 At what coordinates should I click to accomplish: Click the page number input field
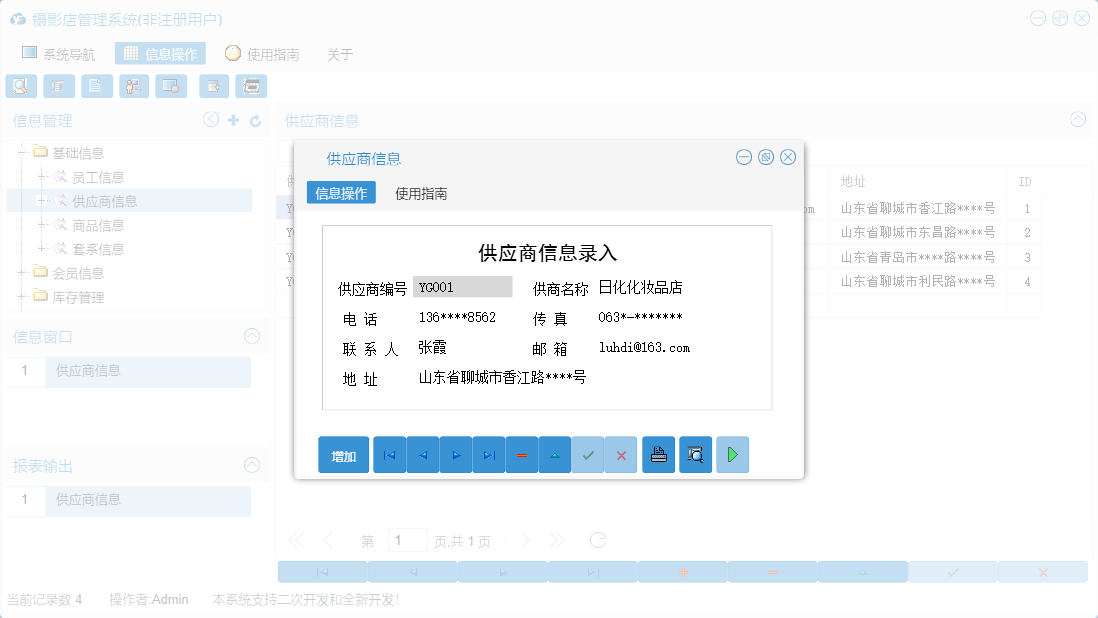pyautogui.click(x=408, y=539)
